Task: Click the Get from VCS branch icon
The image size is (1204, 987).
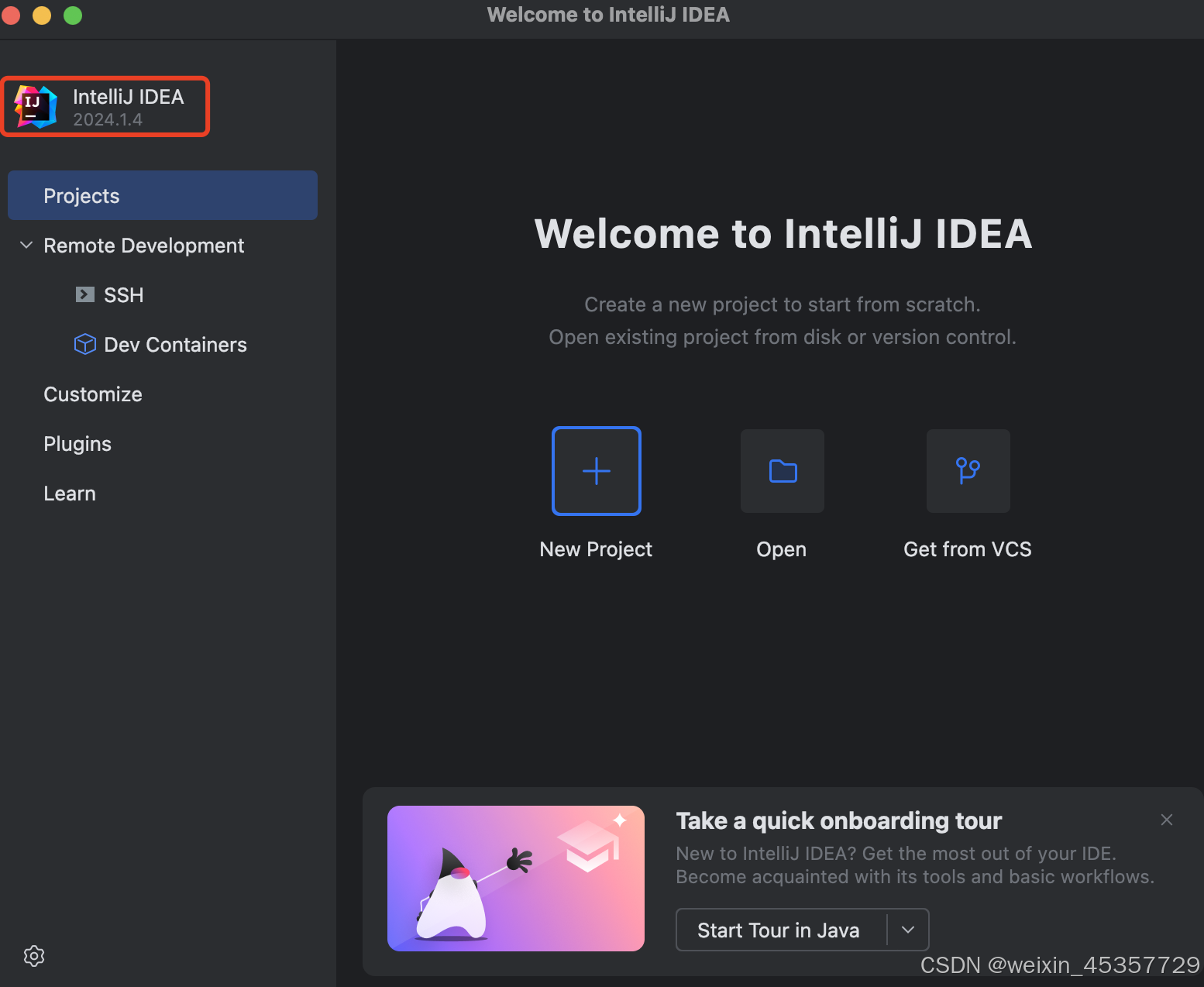Action: 968,471
